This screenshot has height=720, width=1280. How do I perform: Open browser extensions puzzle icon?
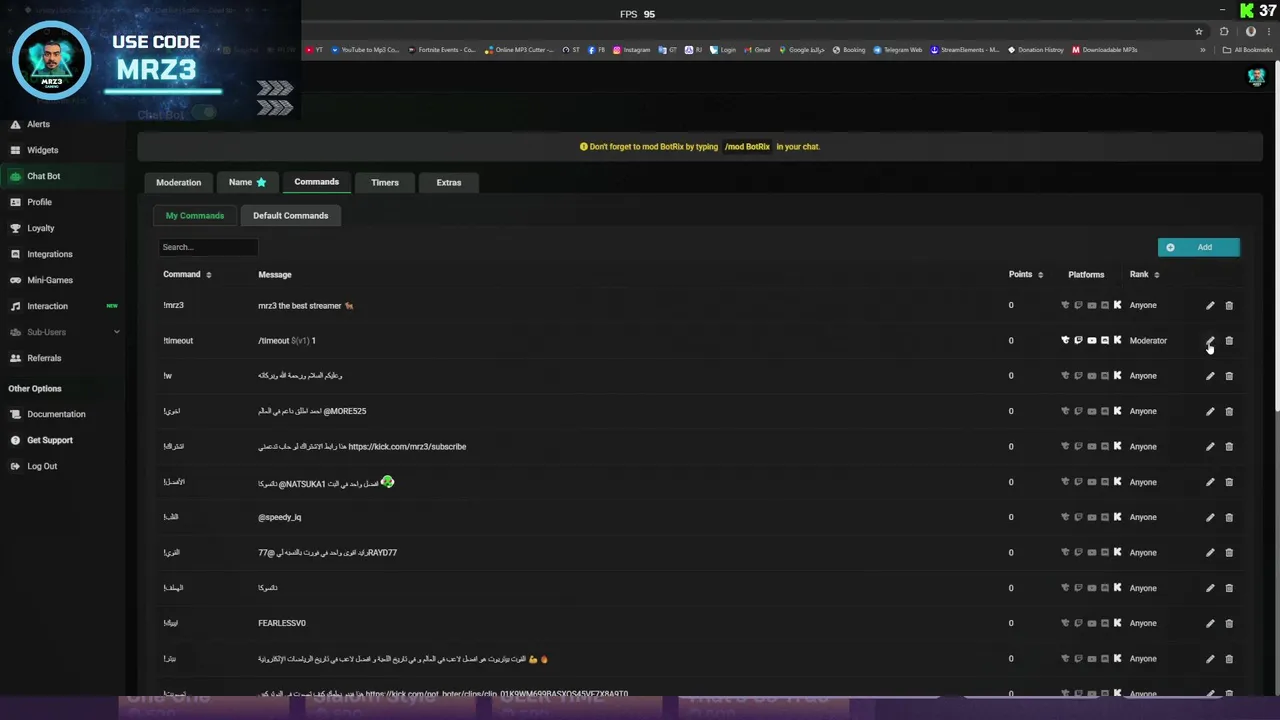coord(1224,31)
